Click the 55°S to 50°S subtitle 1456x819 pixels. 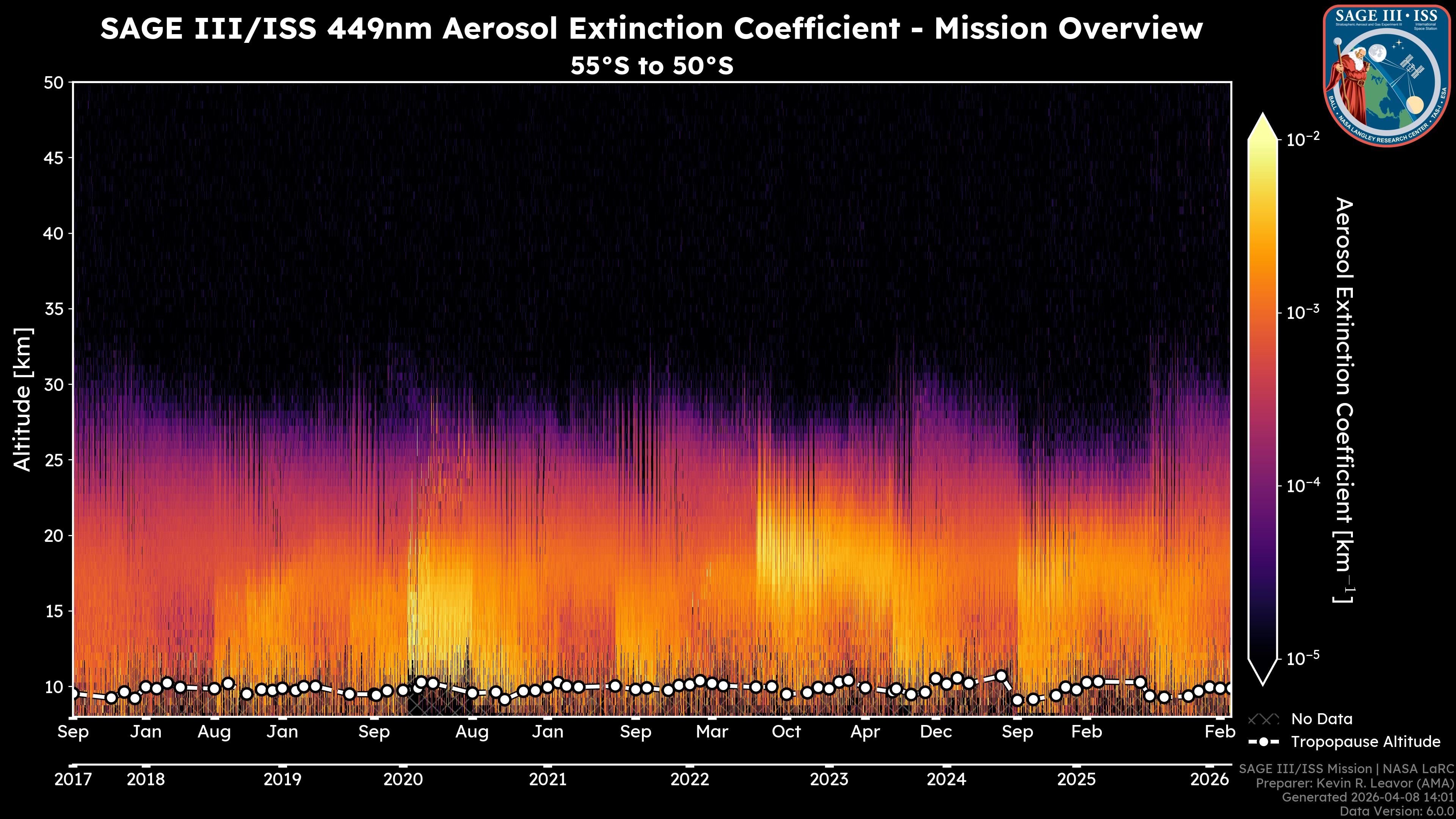[651, 66]
